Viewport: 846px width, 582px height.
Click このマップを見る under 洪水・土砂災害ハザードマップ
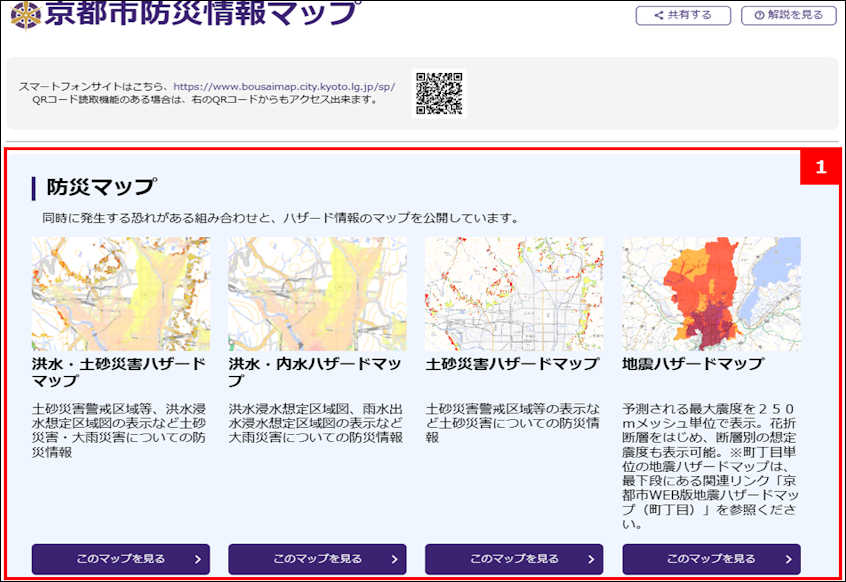[x=121, y=559]
